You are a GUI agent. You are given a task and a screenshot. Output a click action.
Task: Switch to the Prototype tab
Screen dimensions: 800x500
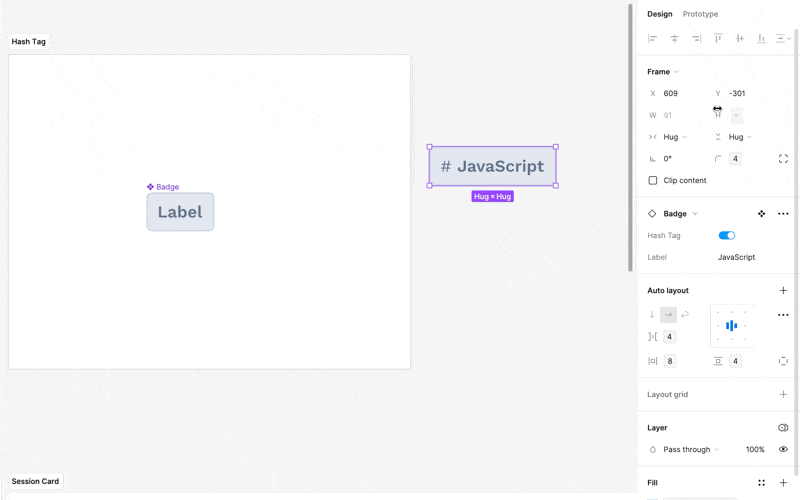click(700, 14)
